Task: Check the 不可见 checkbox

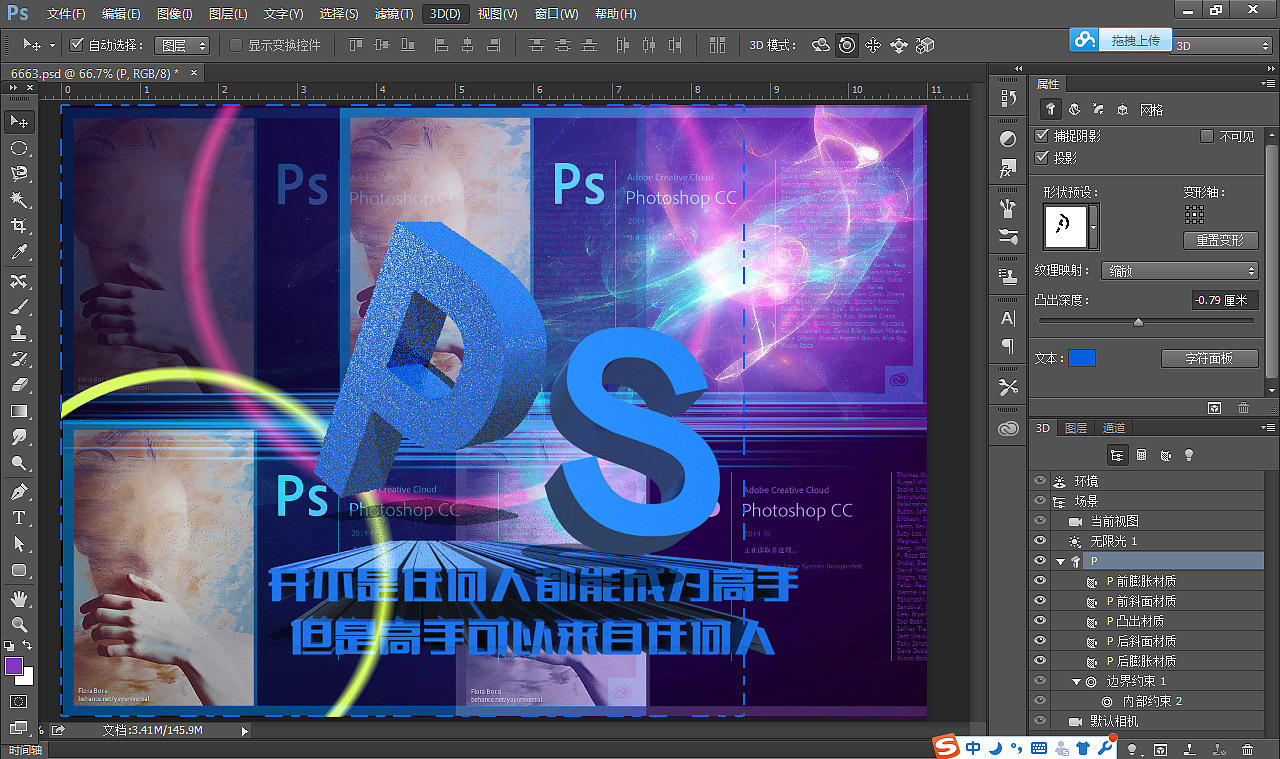Action: pos(1207,136)
